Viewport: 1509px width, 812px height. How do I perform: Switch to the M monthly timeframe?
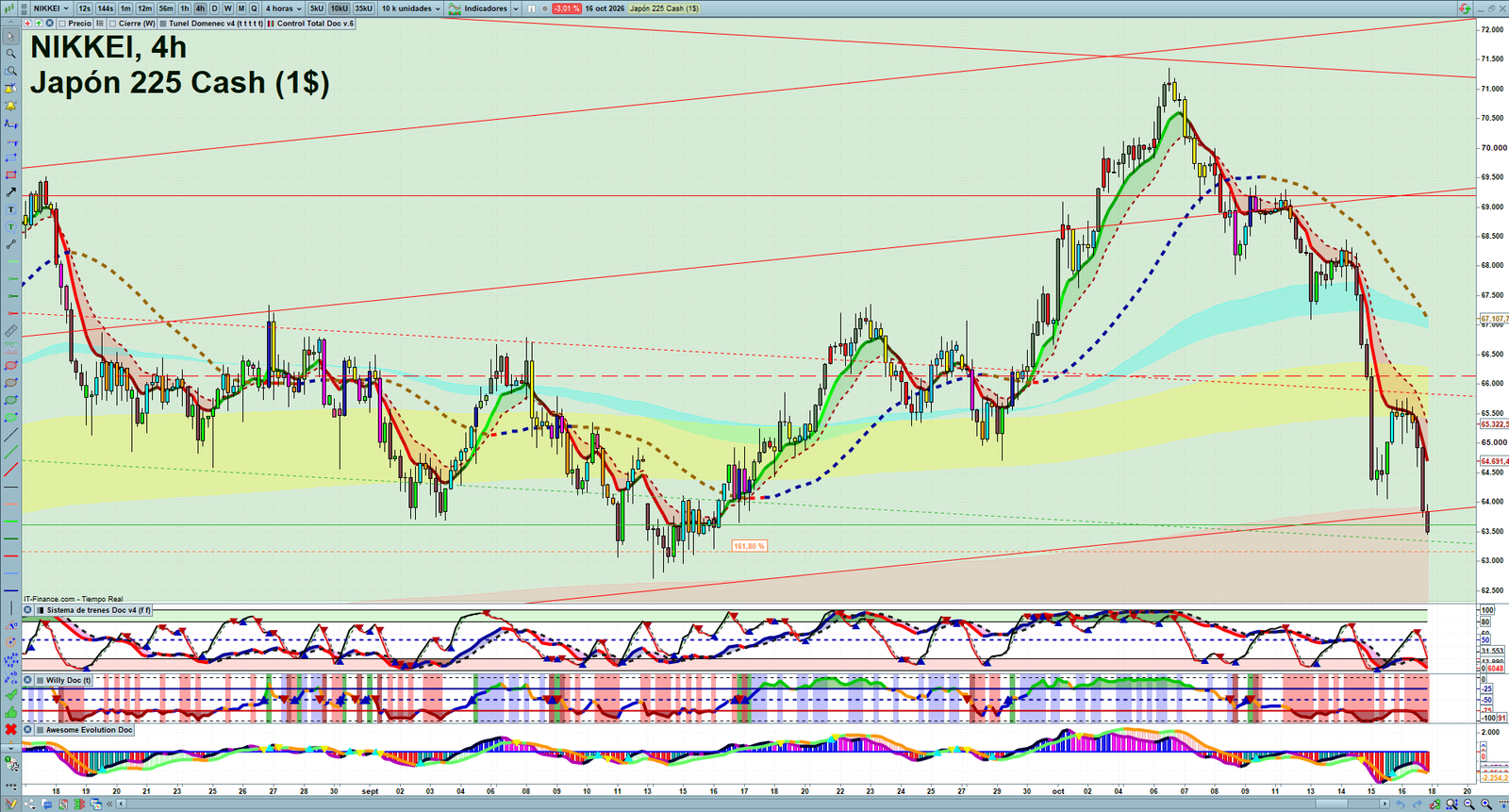pos(240,8)
